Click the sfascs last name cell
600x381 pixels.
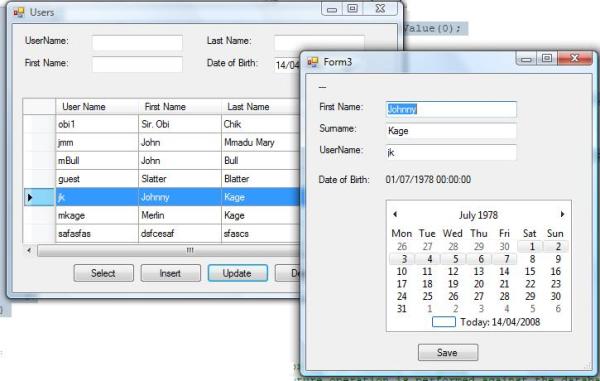point(260,233)
